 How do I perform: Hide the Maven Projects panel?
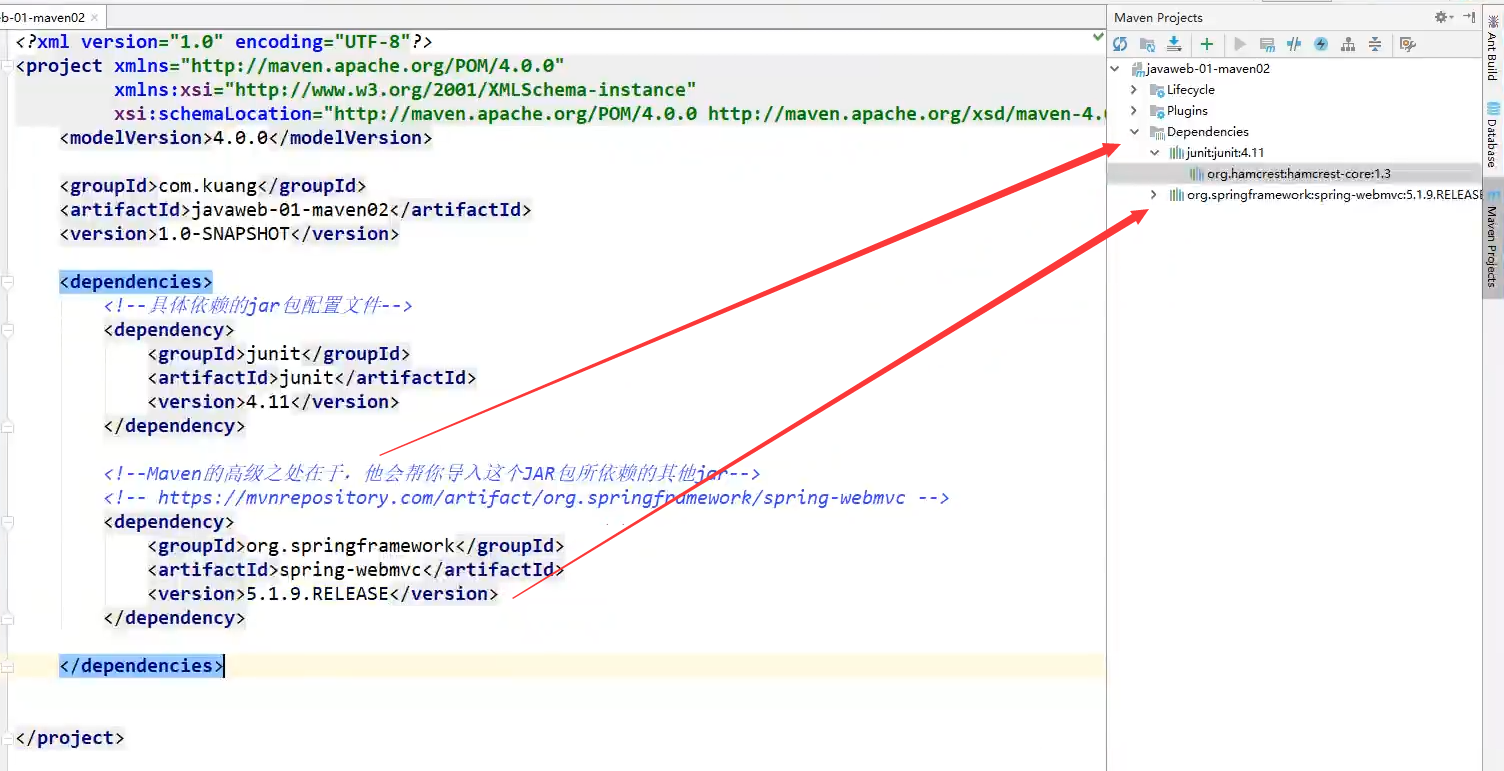(x=1469, y=17)
